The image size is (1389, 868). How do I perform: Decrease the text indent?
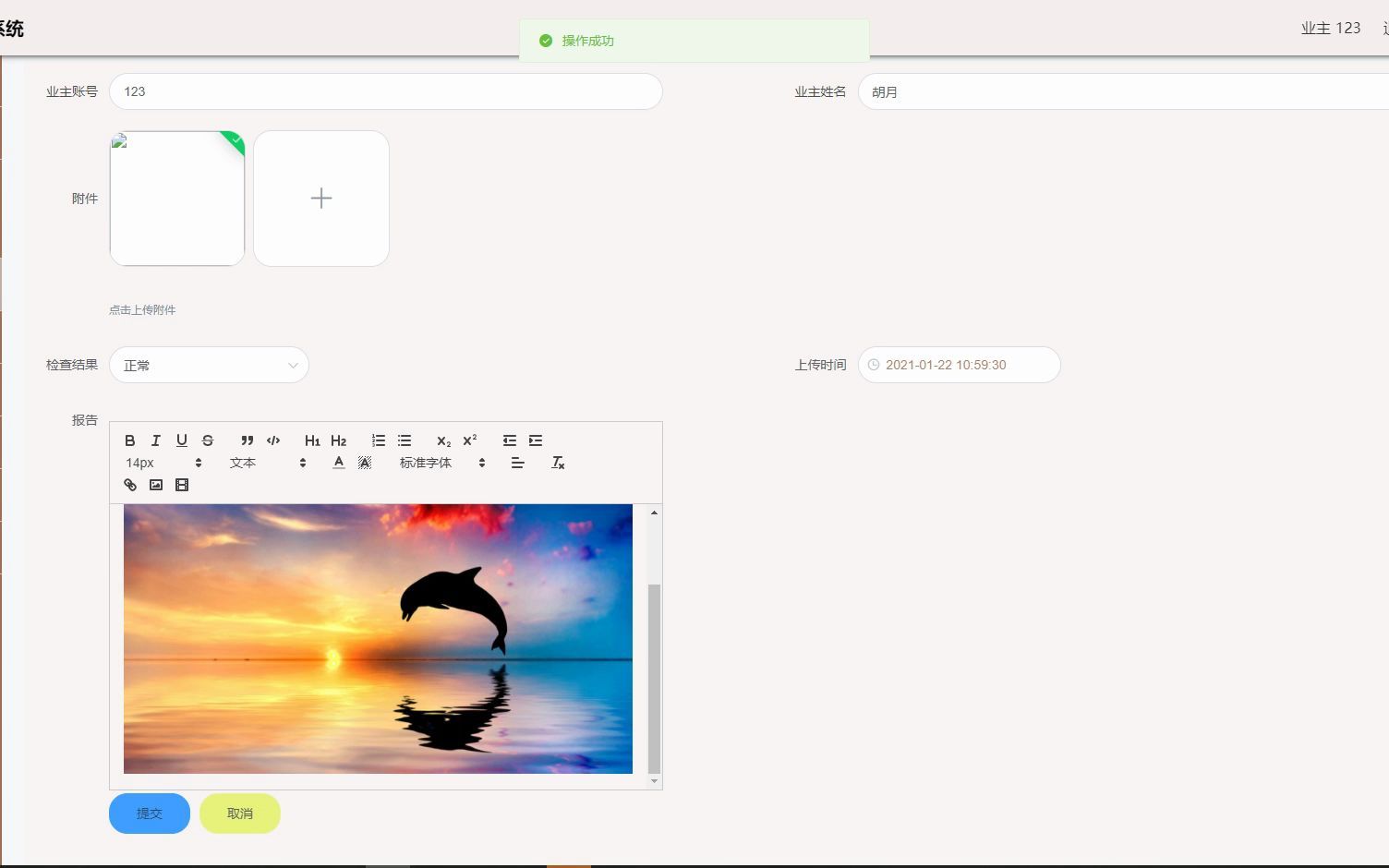pyautogui.click(x=510, y=440)
